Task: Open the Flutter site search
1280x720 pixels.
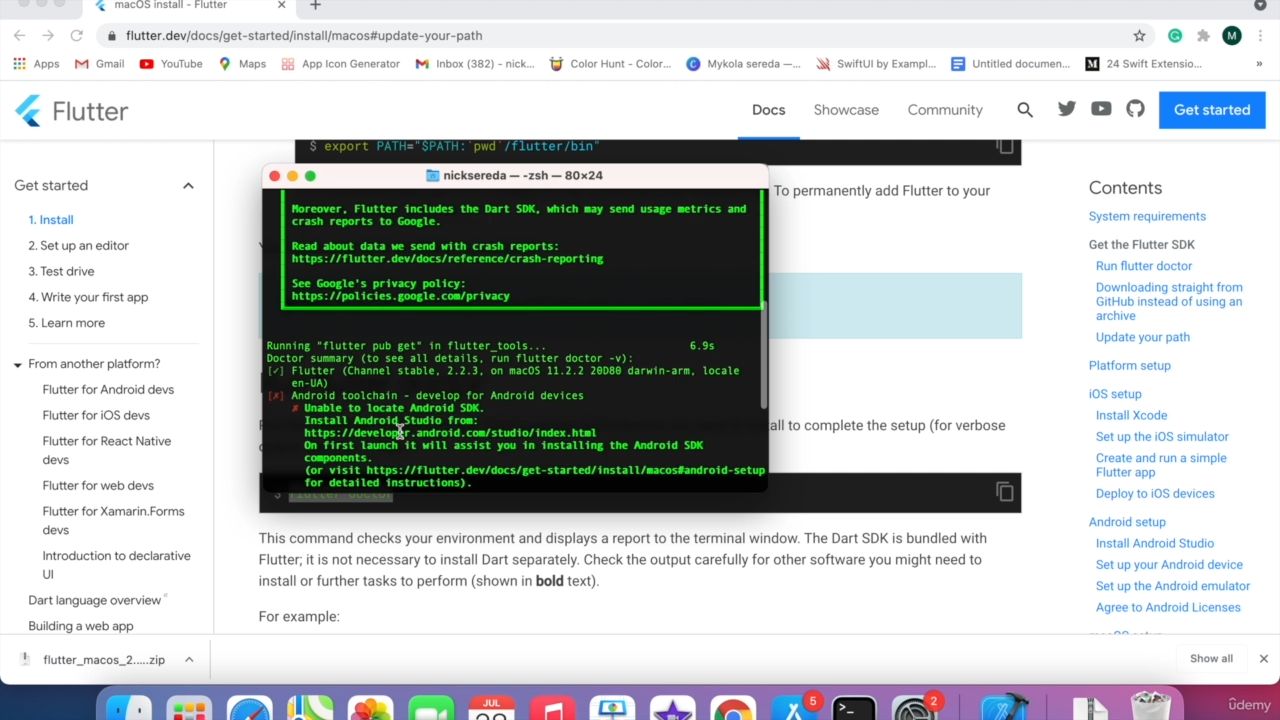Action: (x=1025, y=110)
